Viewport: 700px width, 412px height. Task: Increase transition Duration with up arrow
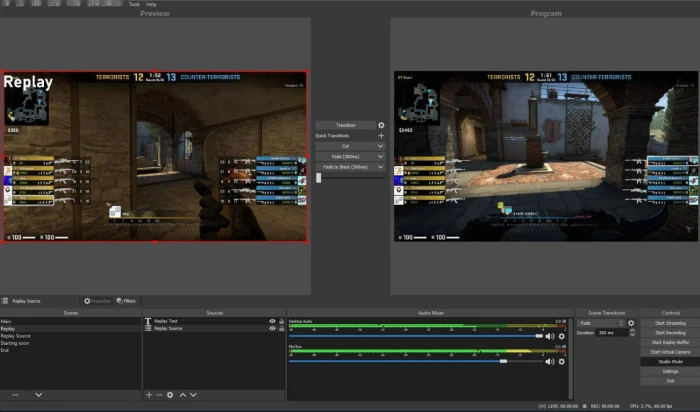click(632, 331)
